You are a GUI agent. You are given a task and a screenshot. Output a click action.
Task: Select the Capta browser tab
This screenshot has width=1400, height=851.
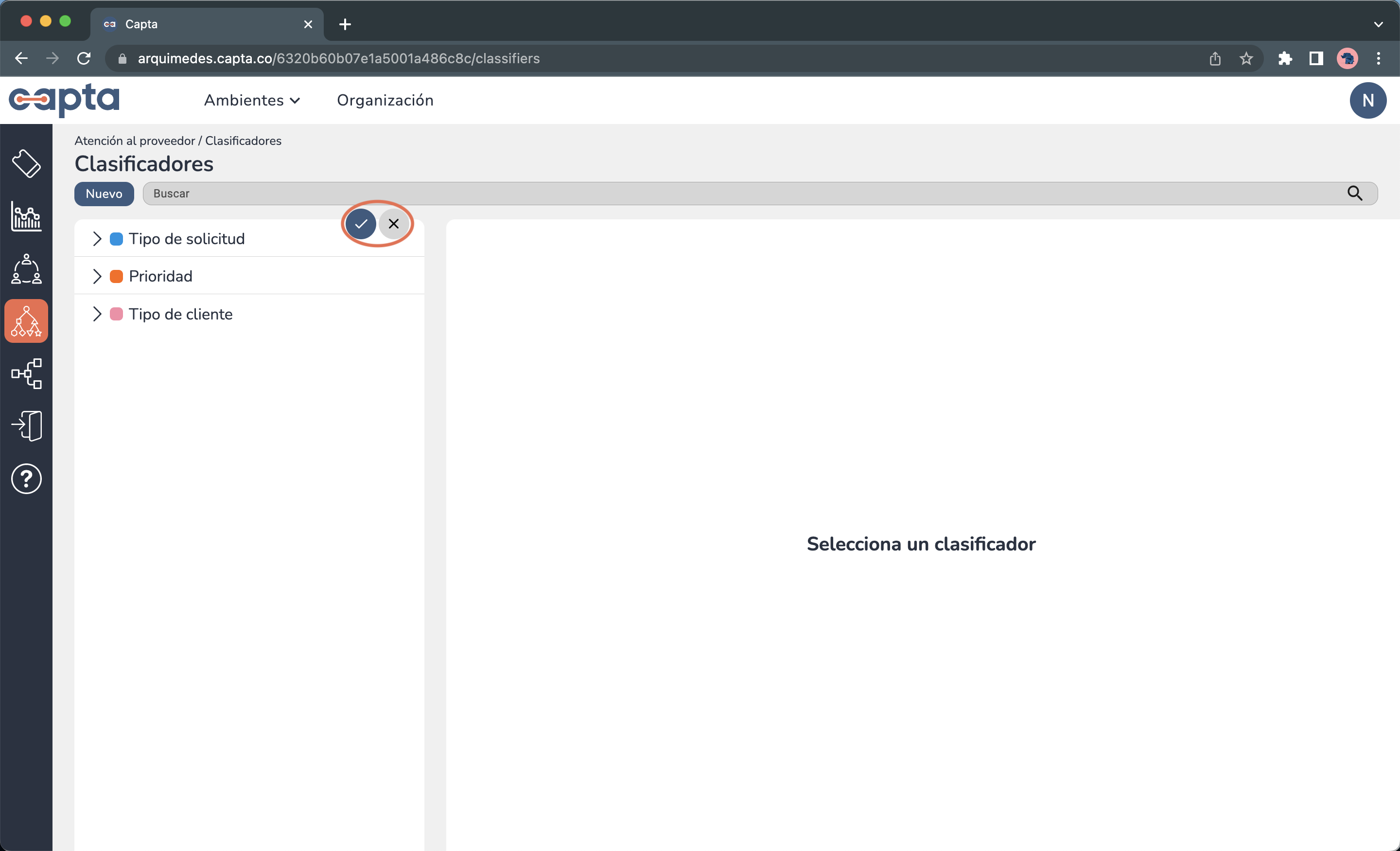pos(171,24)
